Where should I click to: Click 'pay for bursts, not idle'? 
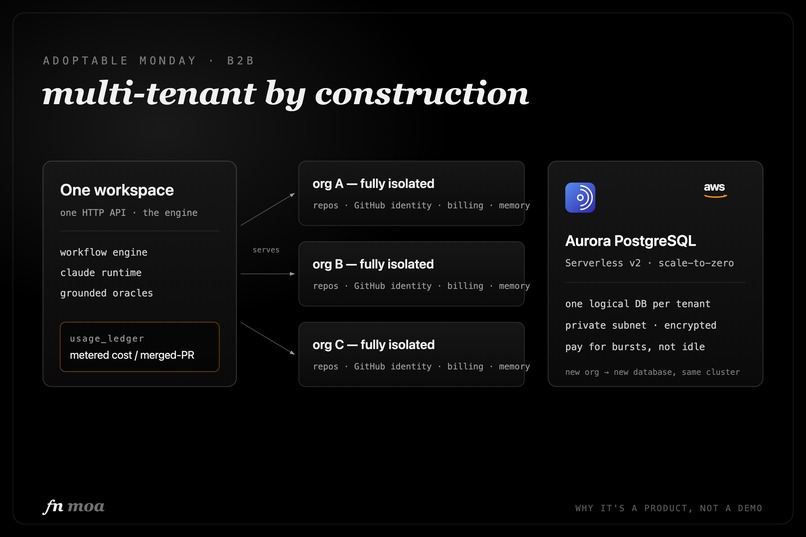(x=635, y=347)
